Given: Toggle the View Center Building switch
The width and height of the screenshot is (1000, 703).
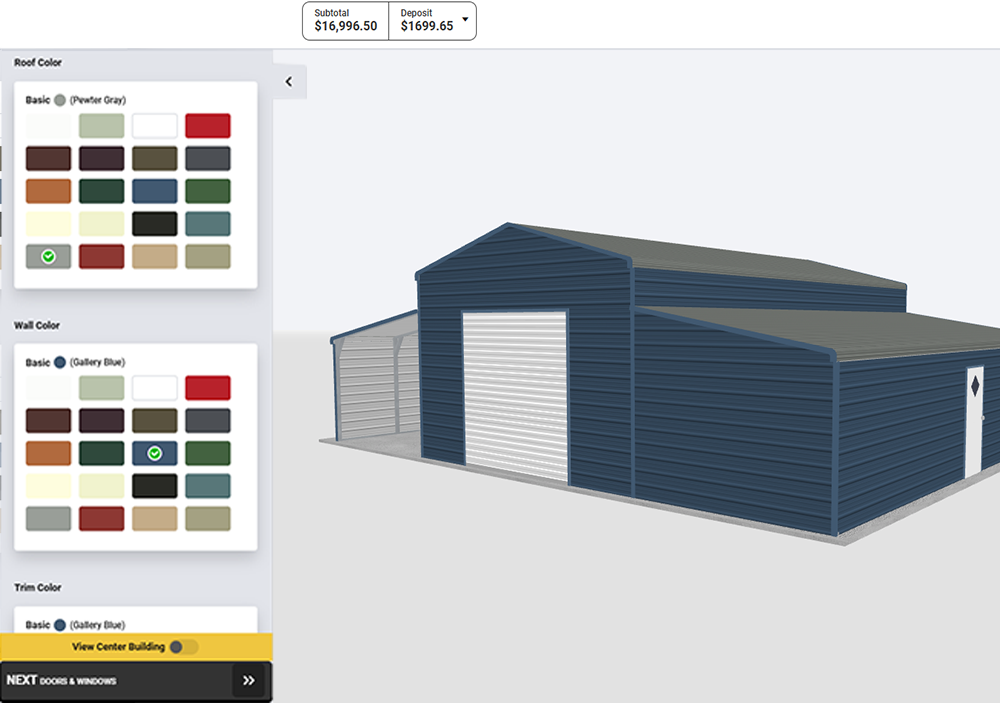Looking at the screenshot, I should point(183,647).
